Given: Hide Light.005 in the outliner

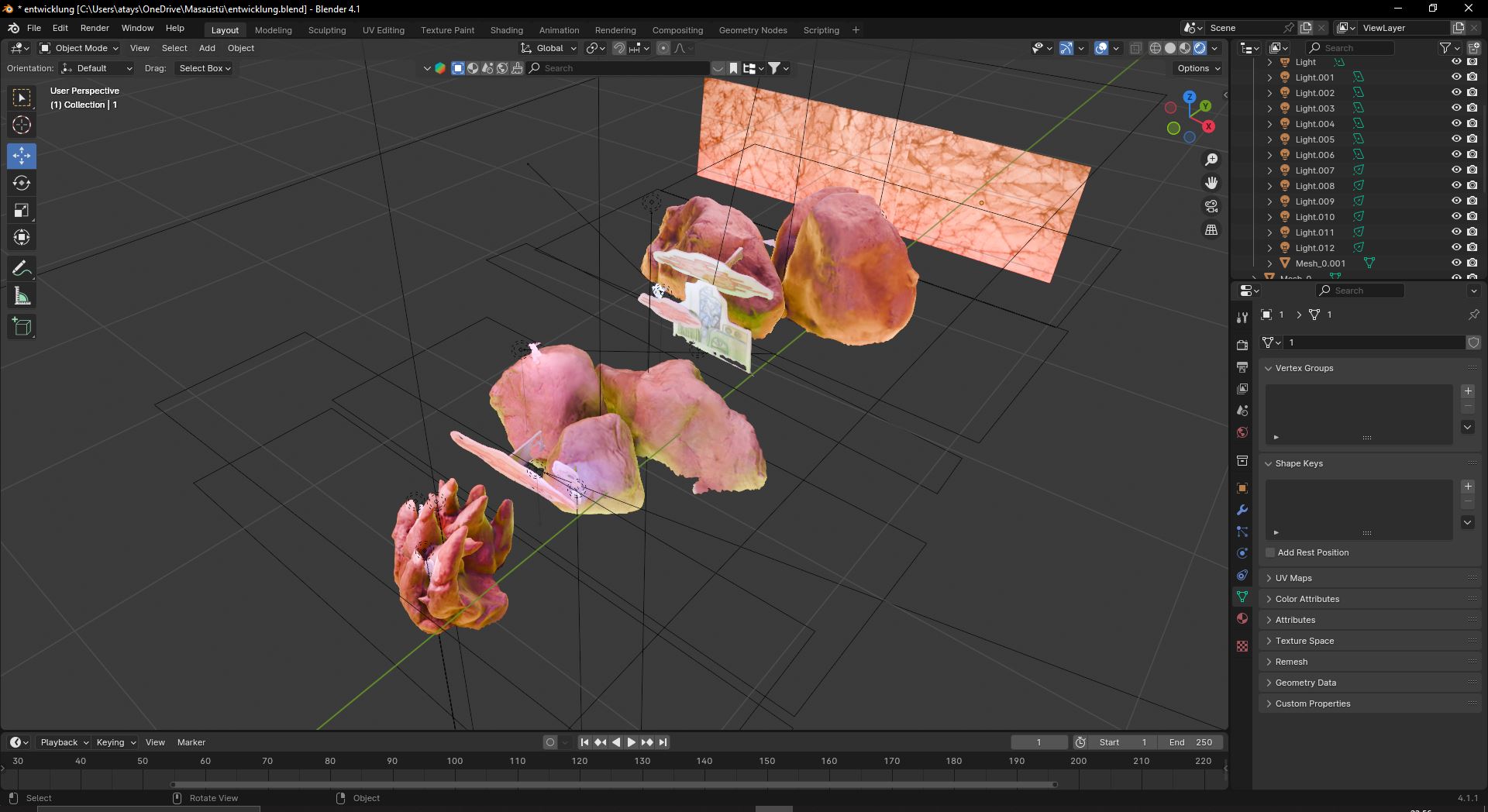Looking at the screenshot, I should 1456,139.
